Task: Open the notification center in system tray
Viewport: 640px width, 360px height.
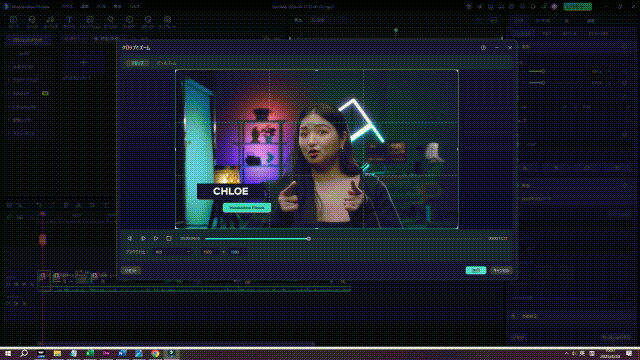Action: (629, 353)
